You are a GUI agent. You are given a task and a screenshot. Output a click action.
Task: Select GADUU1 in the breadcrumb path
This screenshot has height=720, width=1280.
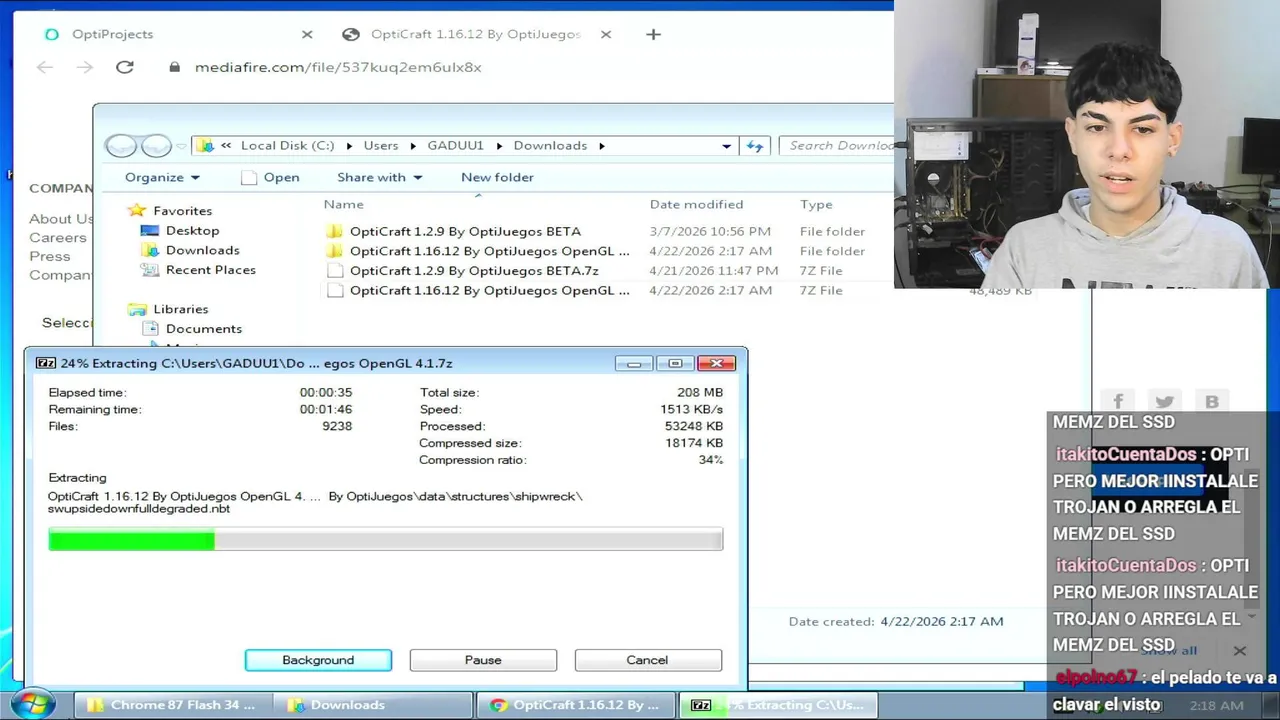455,146
